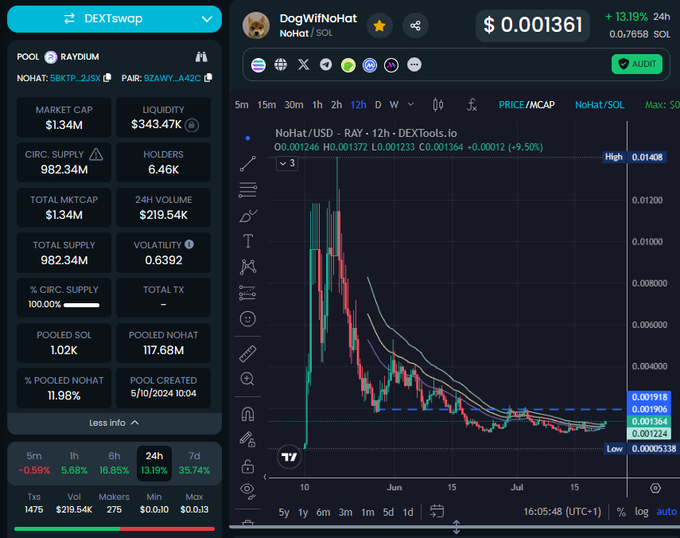Select the 6h stats tab
Image resolution: width=680 pixels, height=538 pixels.
pos(114,463)
